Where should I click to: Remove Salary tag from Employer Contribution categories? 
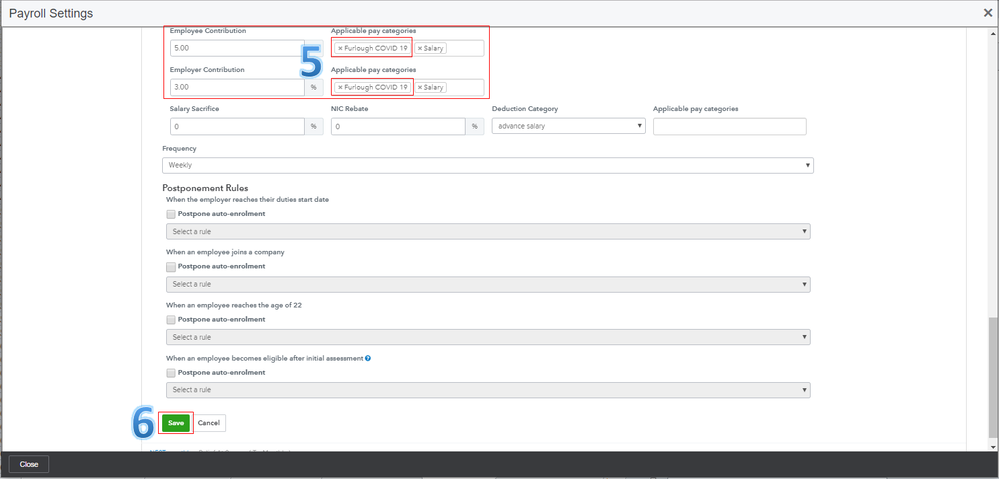(x=420, y=87)
